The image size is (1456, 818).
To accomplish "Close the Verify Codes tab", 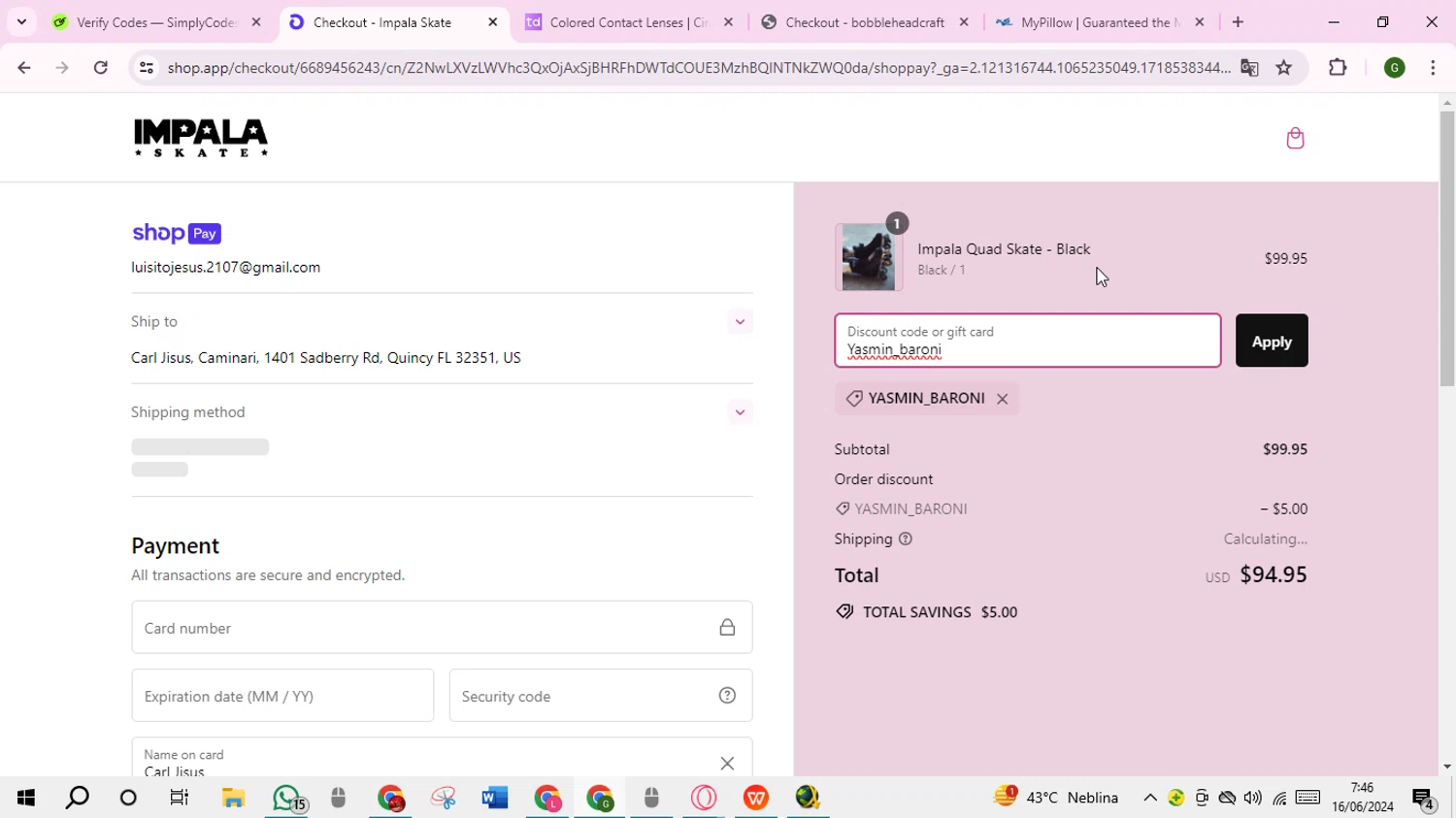I will tap(256, 22).
